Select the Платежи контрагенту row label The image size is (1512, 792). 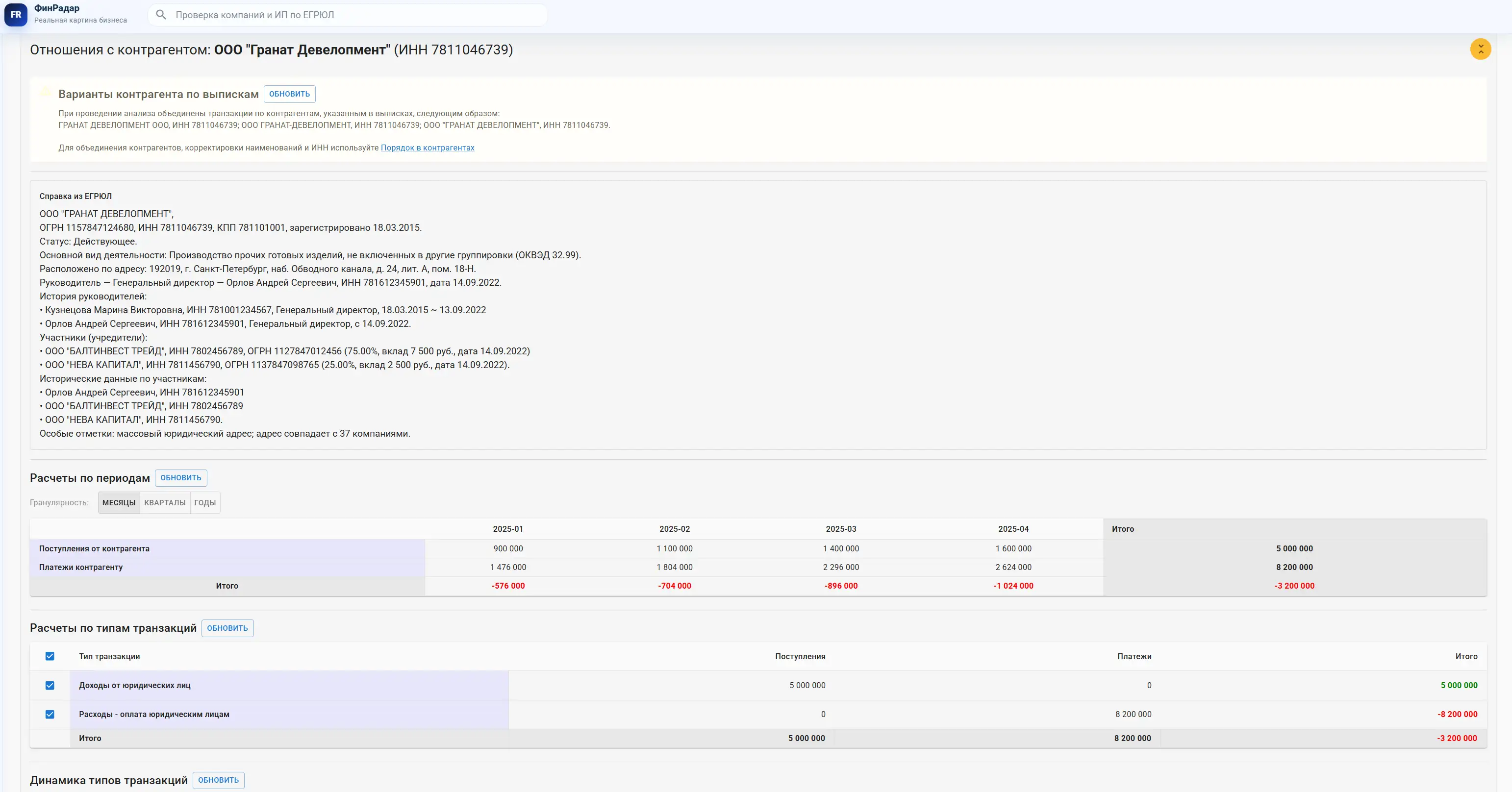pyautogui.click(x=81, y=568)
